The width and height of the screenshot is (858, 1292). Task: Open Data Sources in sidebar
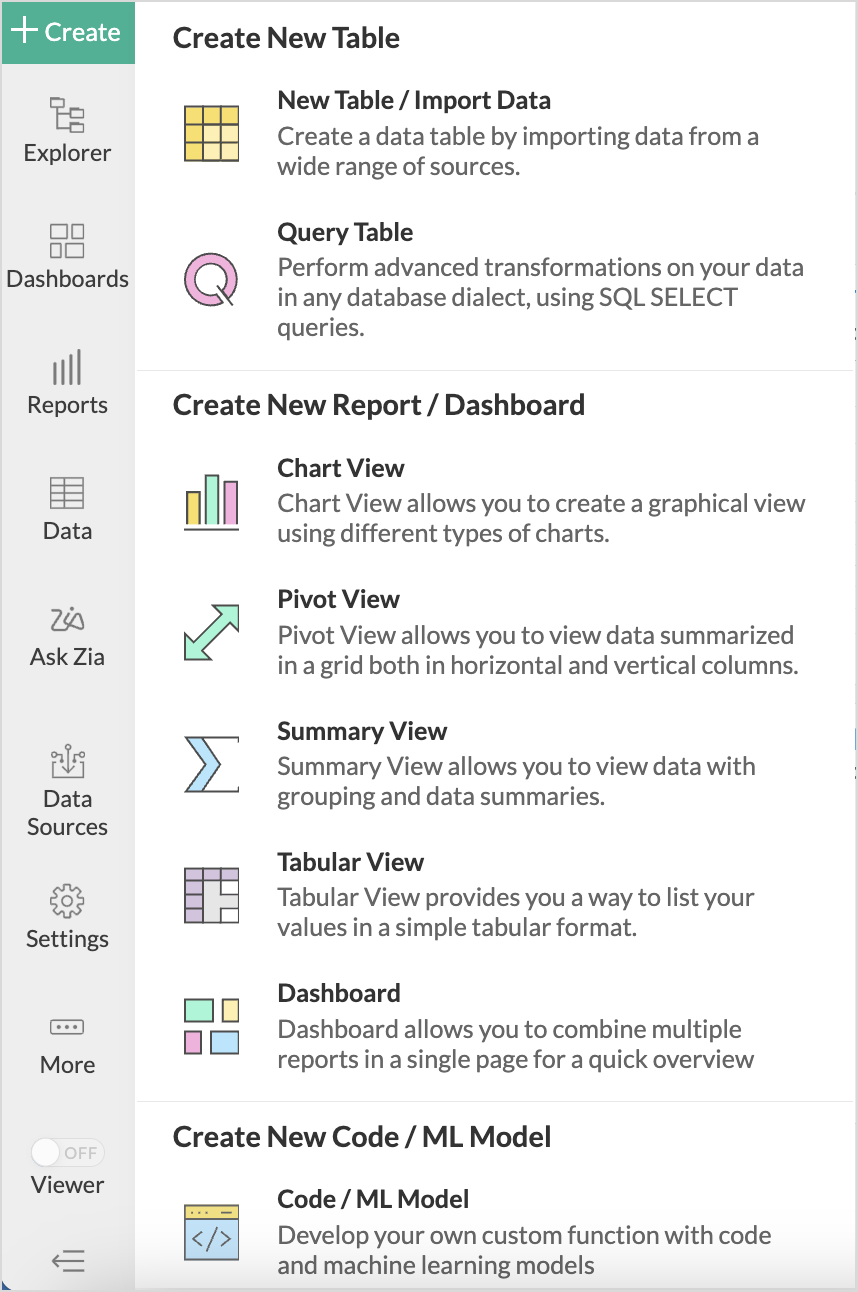67,792
